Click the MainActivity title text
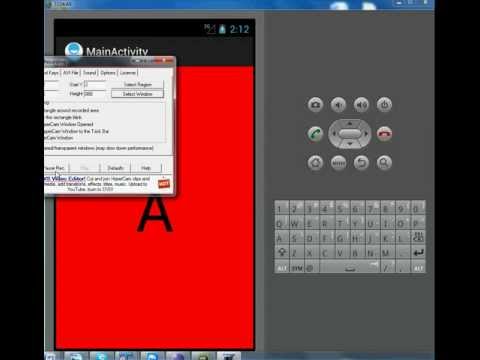The height and width of the screenshot is (360, 480). coord(117,51)
